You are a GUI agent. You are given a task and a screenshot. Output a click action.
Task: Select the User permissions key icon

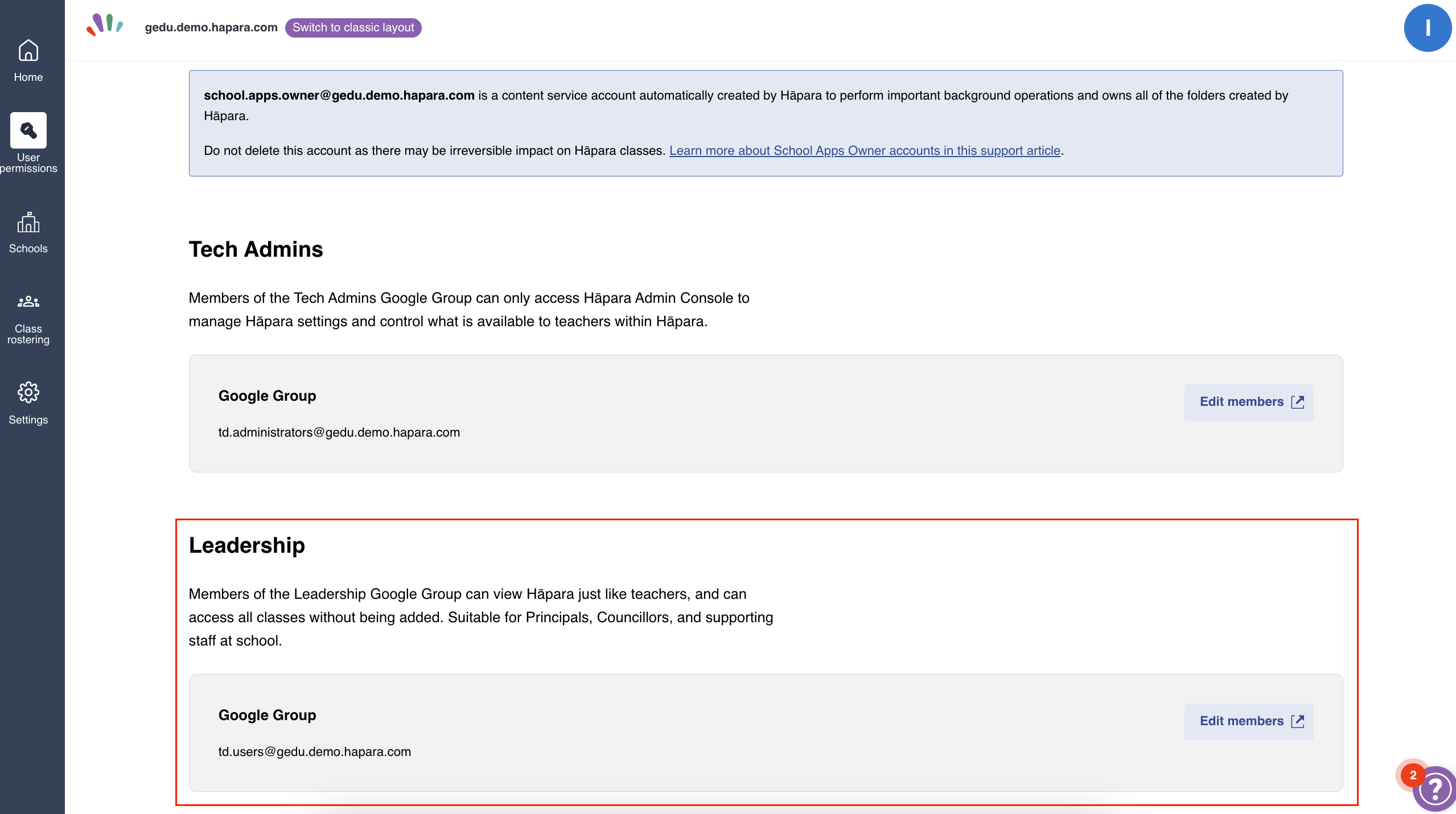point(28,130)
